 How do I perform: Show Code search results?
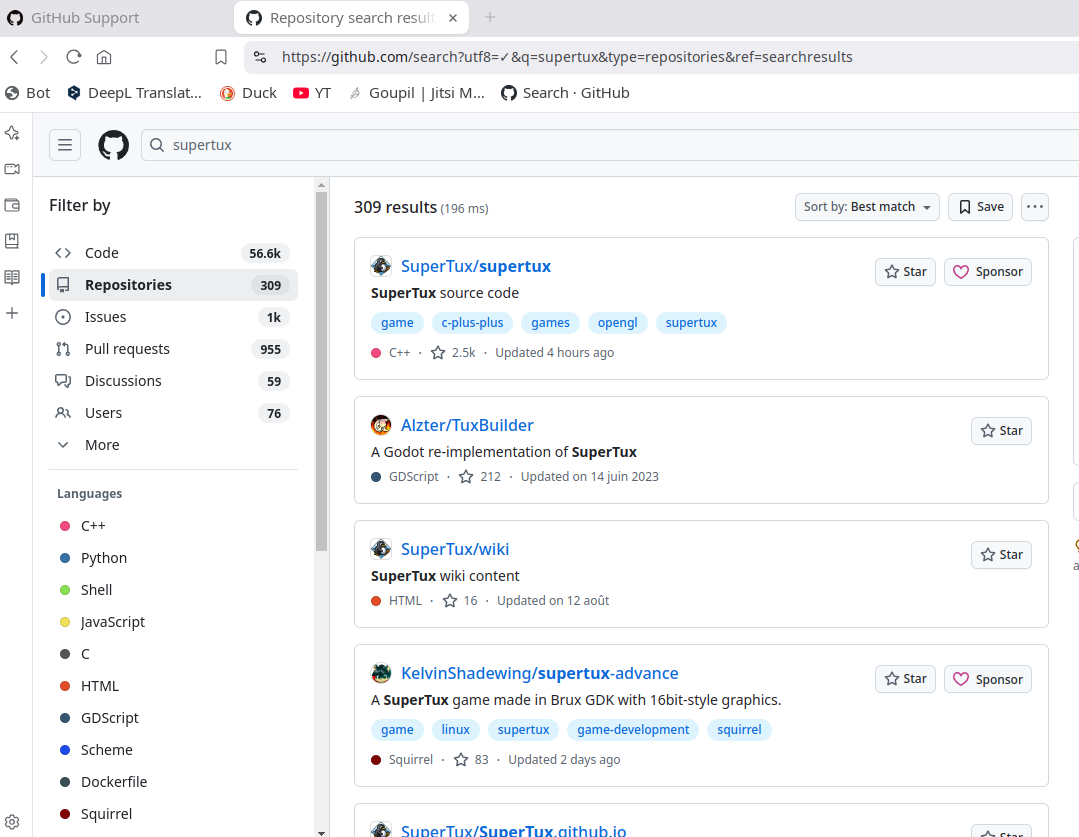click(x=173, y=253)
